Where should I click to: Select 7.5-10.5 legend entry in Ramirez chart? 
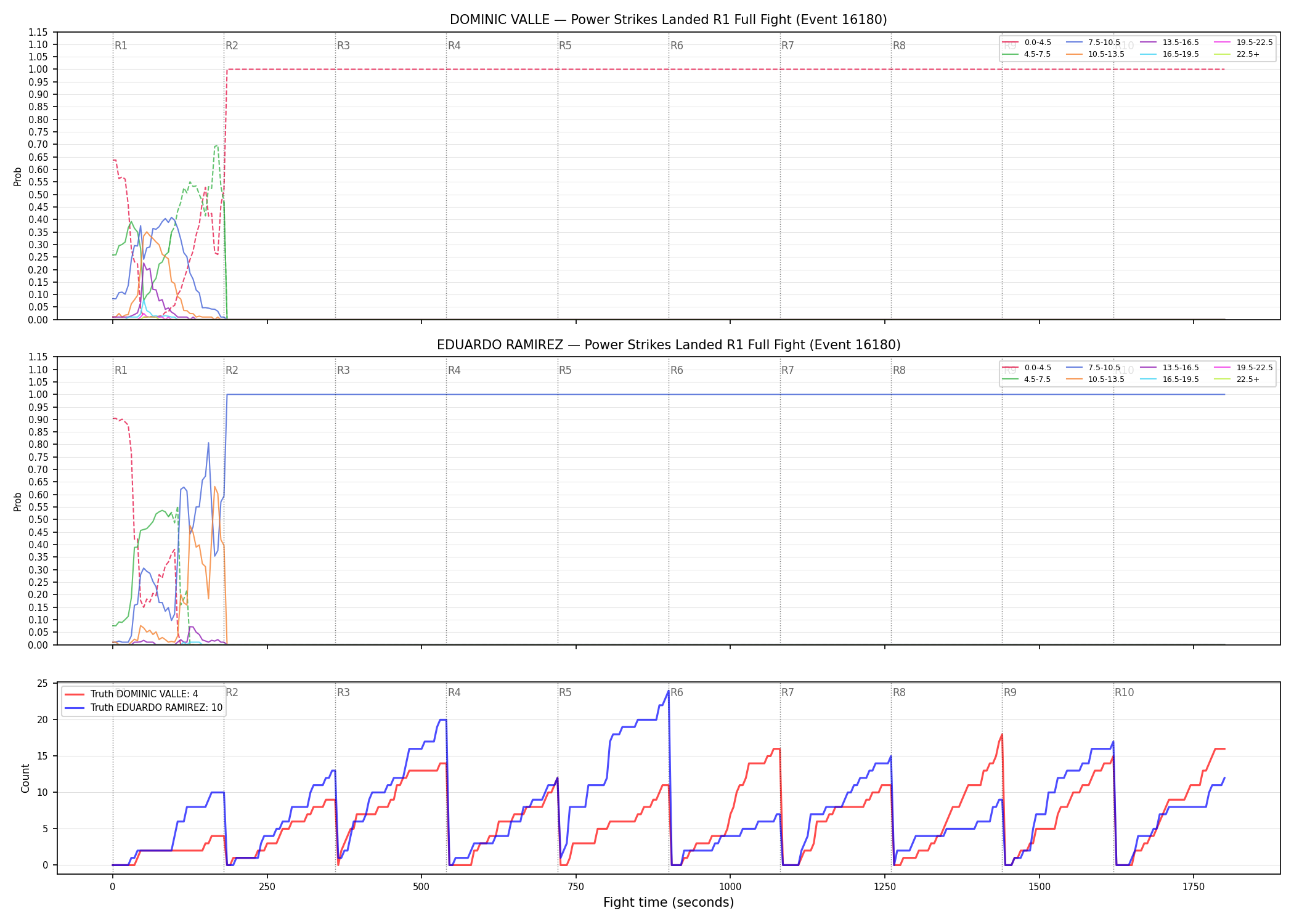pos(1093,368)
